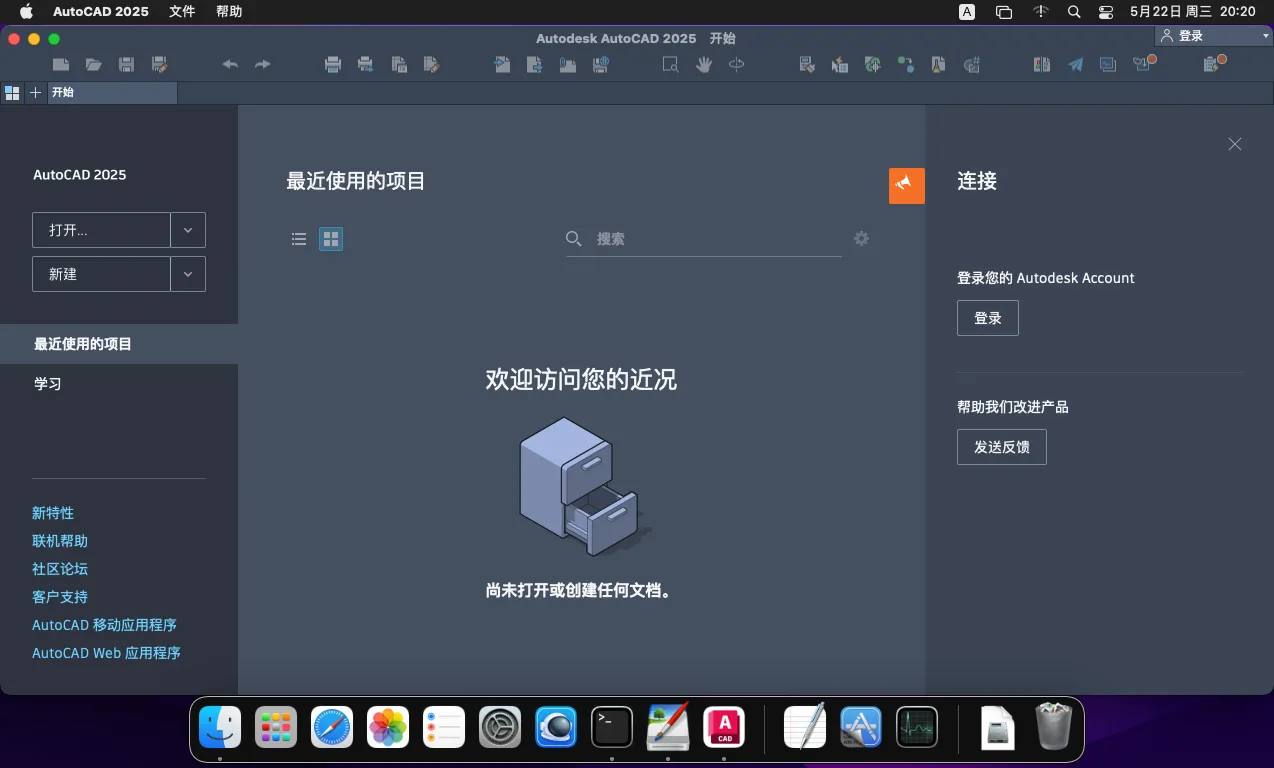The width and height of the screenshot is (1274, 768).
Task: Expand the 新建 dropdown arrow
Action: coord(188,274)
